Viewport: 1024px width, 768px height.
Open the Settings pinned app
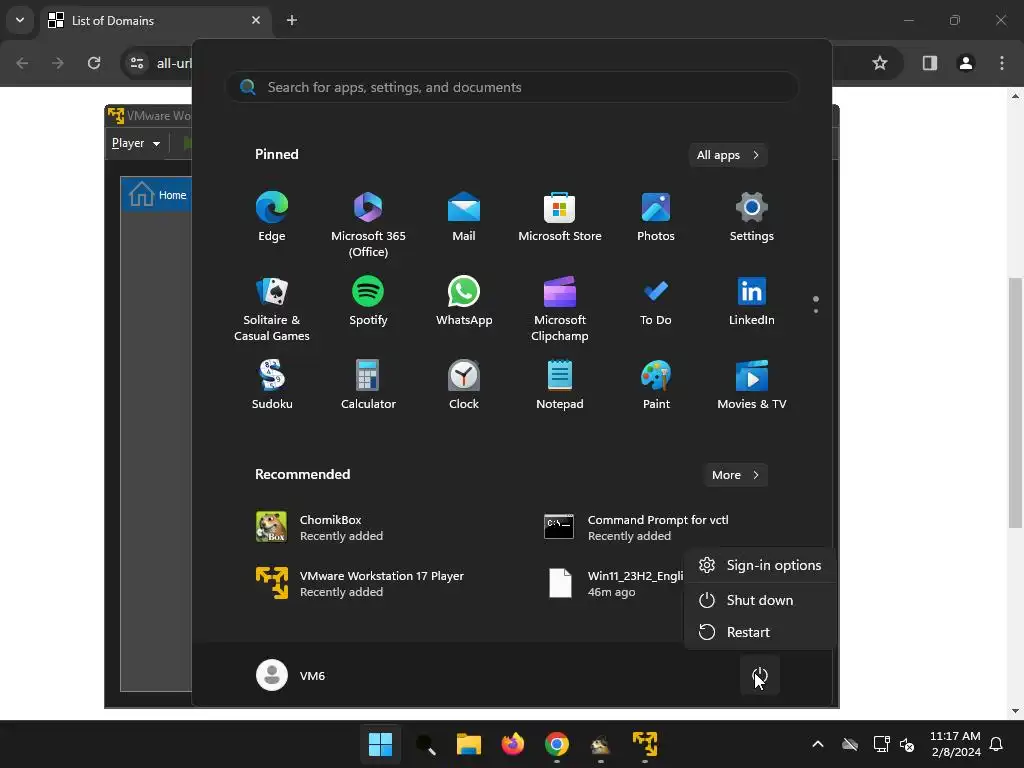pos(752,217)
